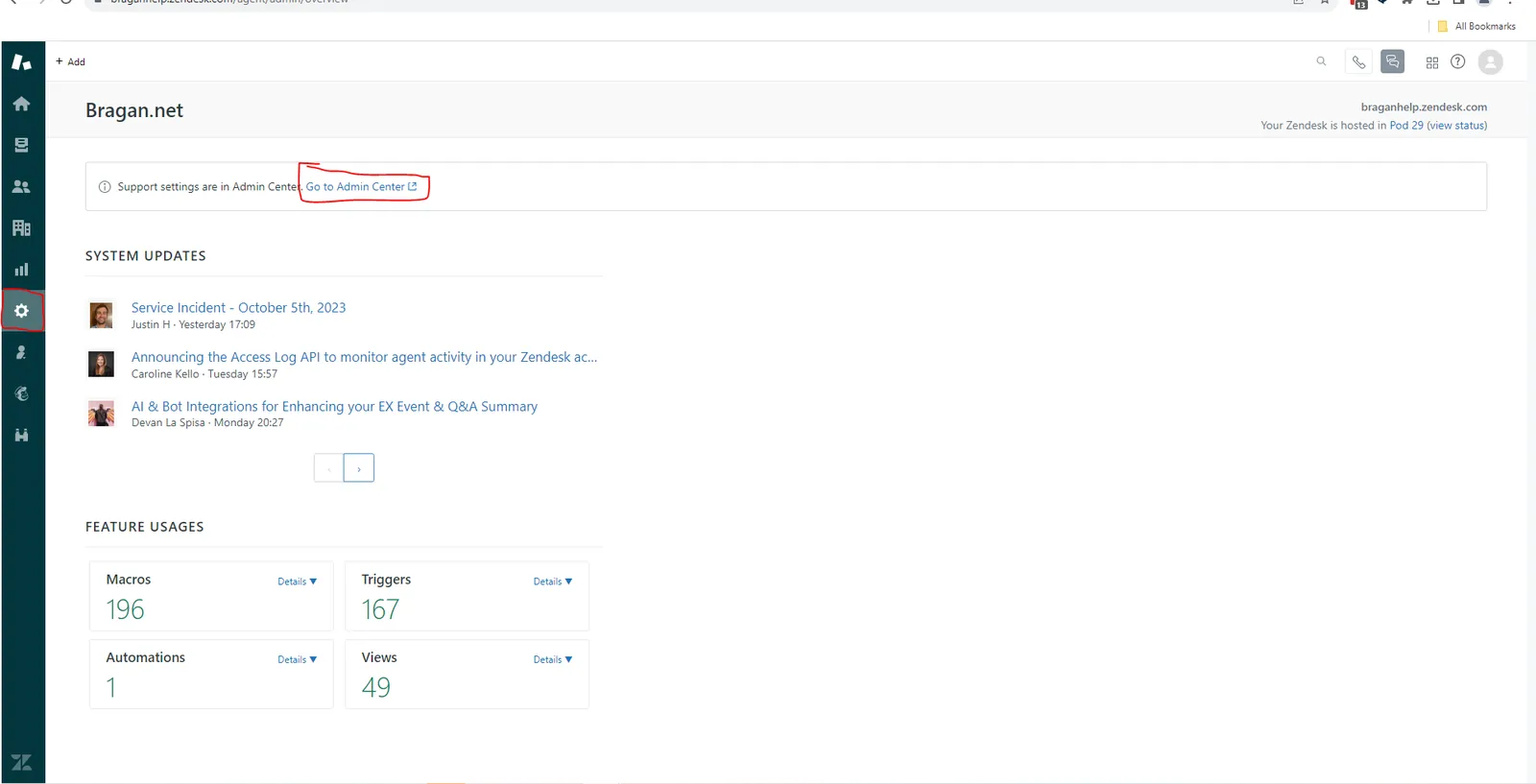Open the Home icon in sidebar

[21, 104]
